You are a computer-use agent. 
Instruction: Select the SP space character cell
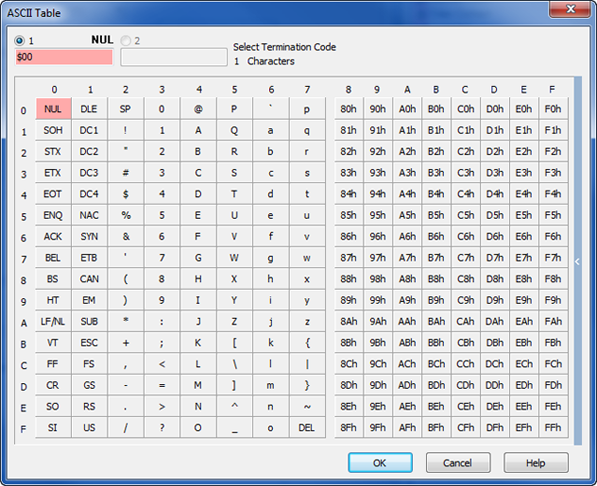125,109
